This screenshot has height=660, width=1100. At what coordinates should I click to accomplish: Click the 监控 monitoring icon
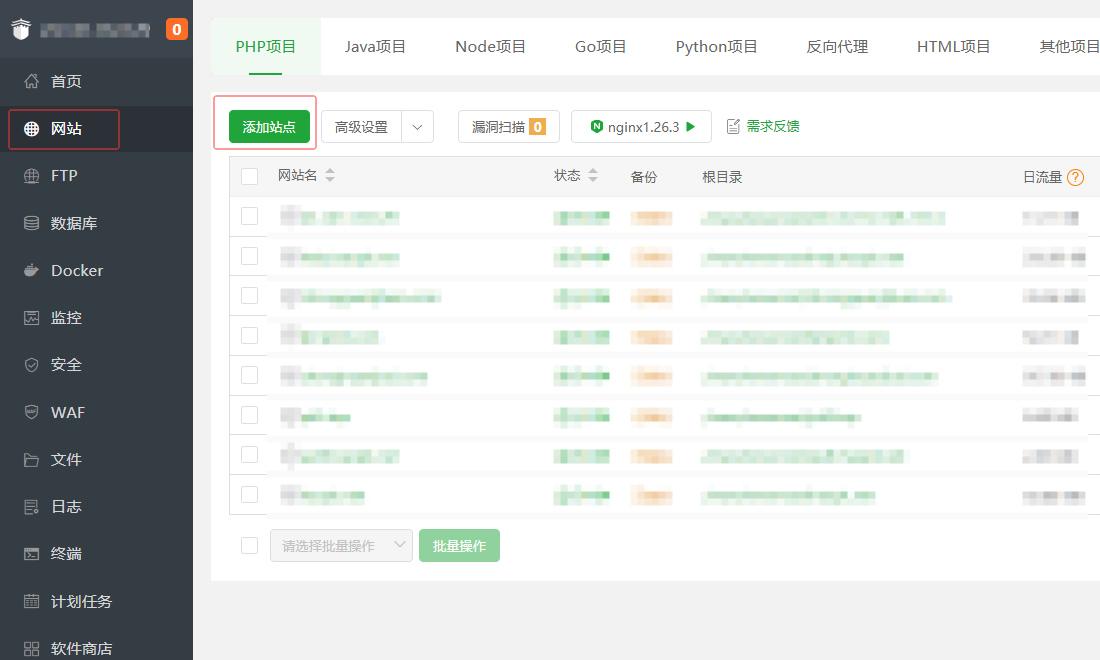[32, 318]
